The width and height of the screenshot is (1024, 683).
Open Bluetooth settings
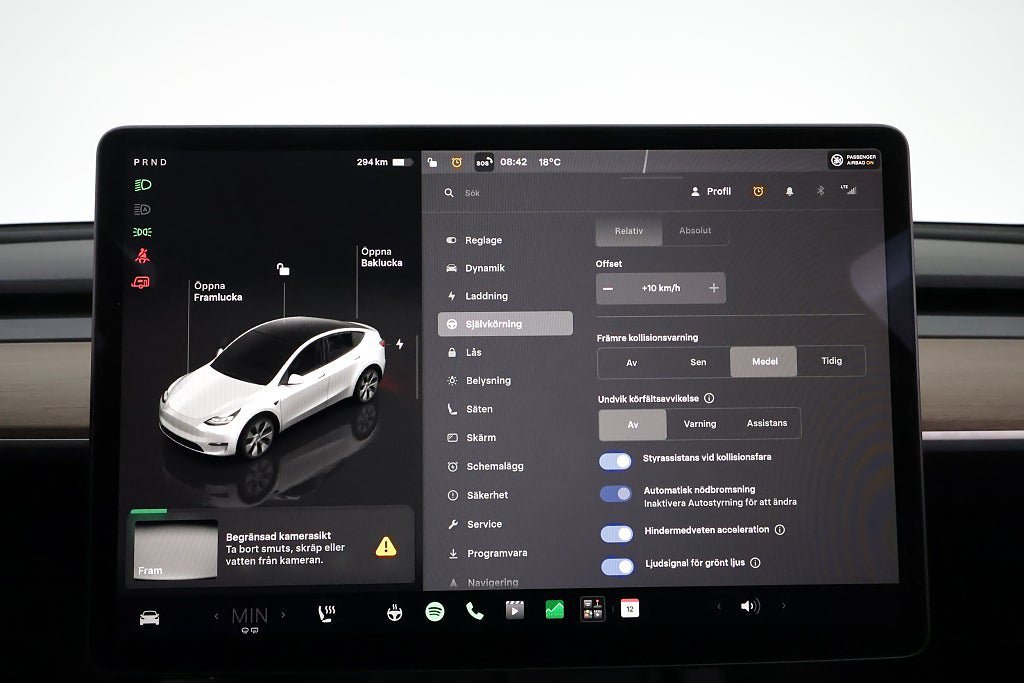(x=821, y=191)
